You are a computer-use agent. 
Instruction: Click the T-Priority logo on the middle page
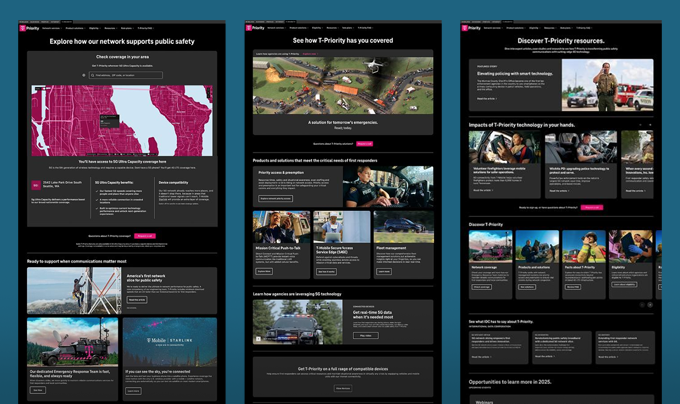(255, 28)
